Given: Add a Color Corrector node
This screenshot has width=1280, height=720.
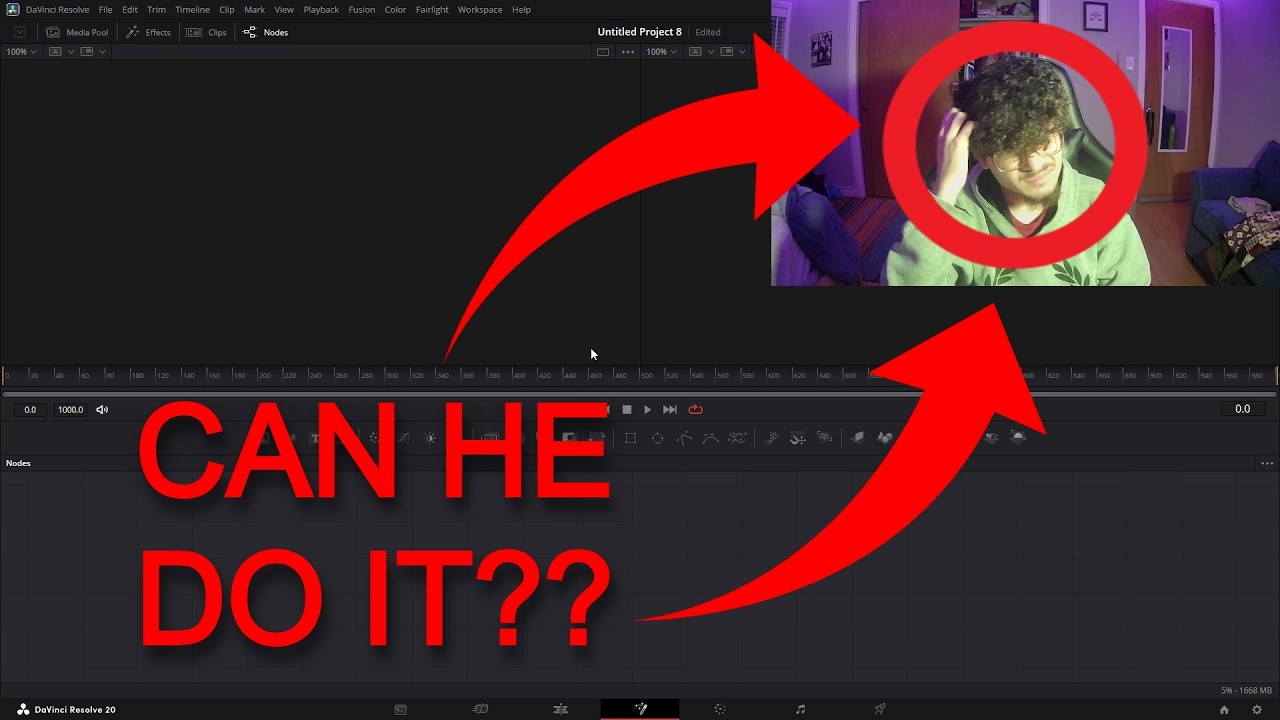Looking at the screenshot, I should click(374, 438).
